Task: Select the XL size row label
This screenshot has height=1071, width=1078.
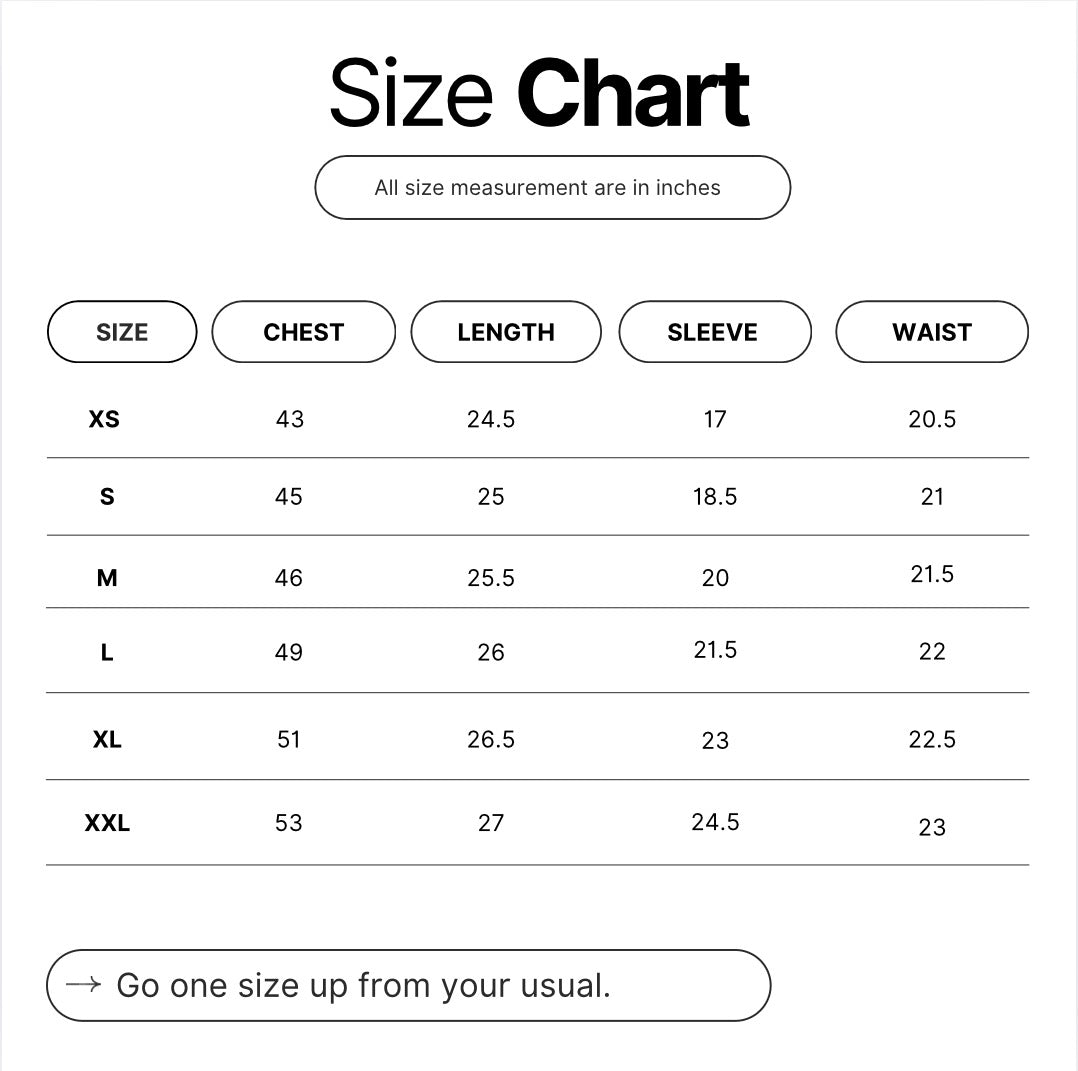Action: click(x=107, y=740)
